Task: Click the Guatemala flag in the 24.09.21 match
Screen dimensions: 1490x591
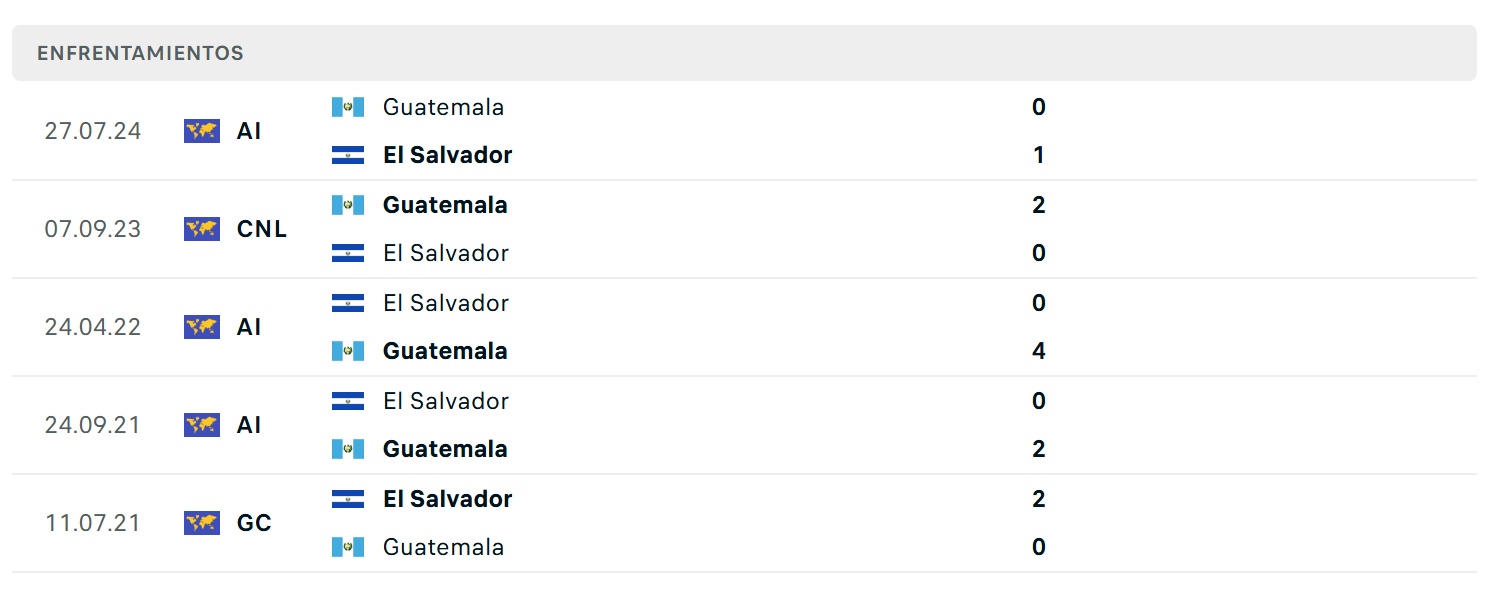Action: click(x=348, y=449)
